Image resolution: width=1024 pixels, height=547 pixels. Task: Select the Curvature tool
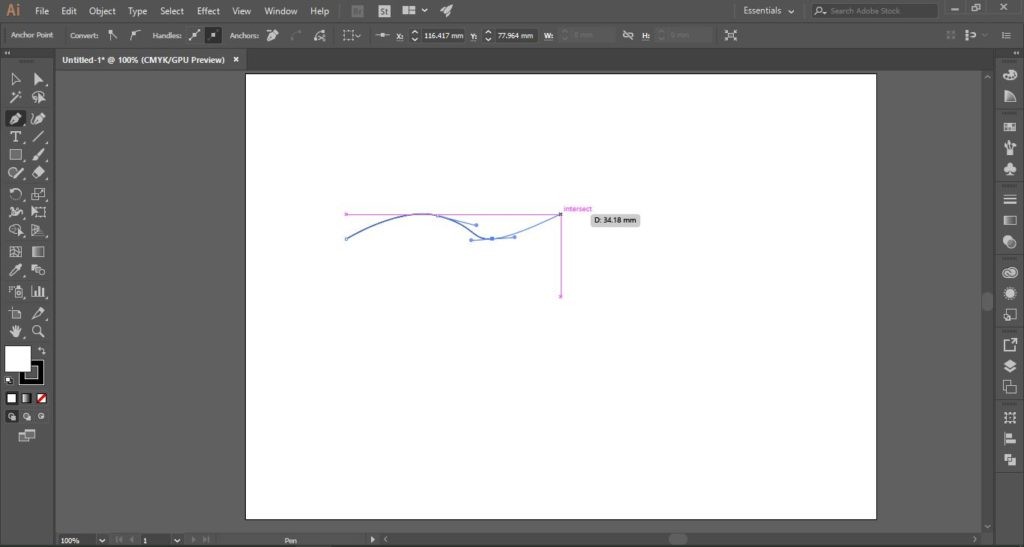pos(38,119)
